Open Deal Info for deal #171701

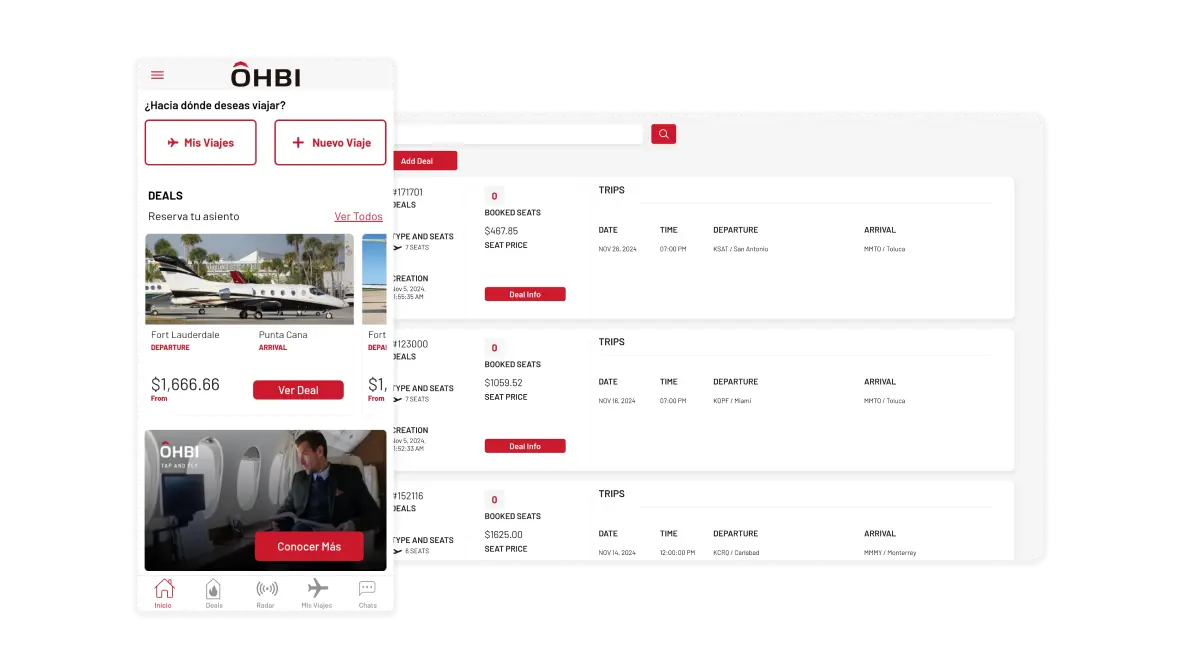pos(525,294)
